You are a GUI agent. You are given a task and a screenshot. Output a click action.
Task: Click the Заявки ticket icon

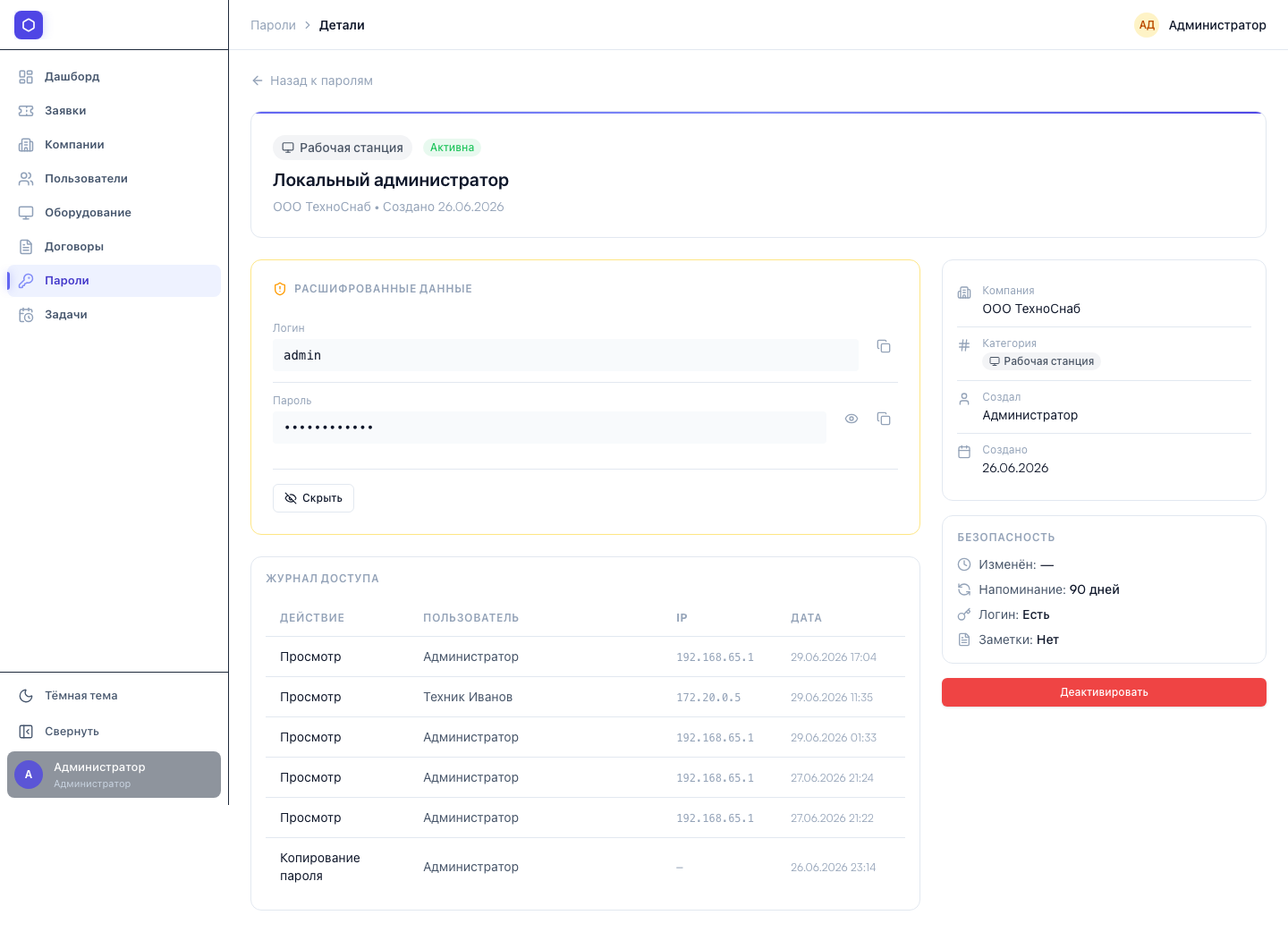point(26,111)
